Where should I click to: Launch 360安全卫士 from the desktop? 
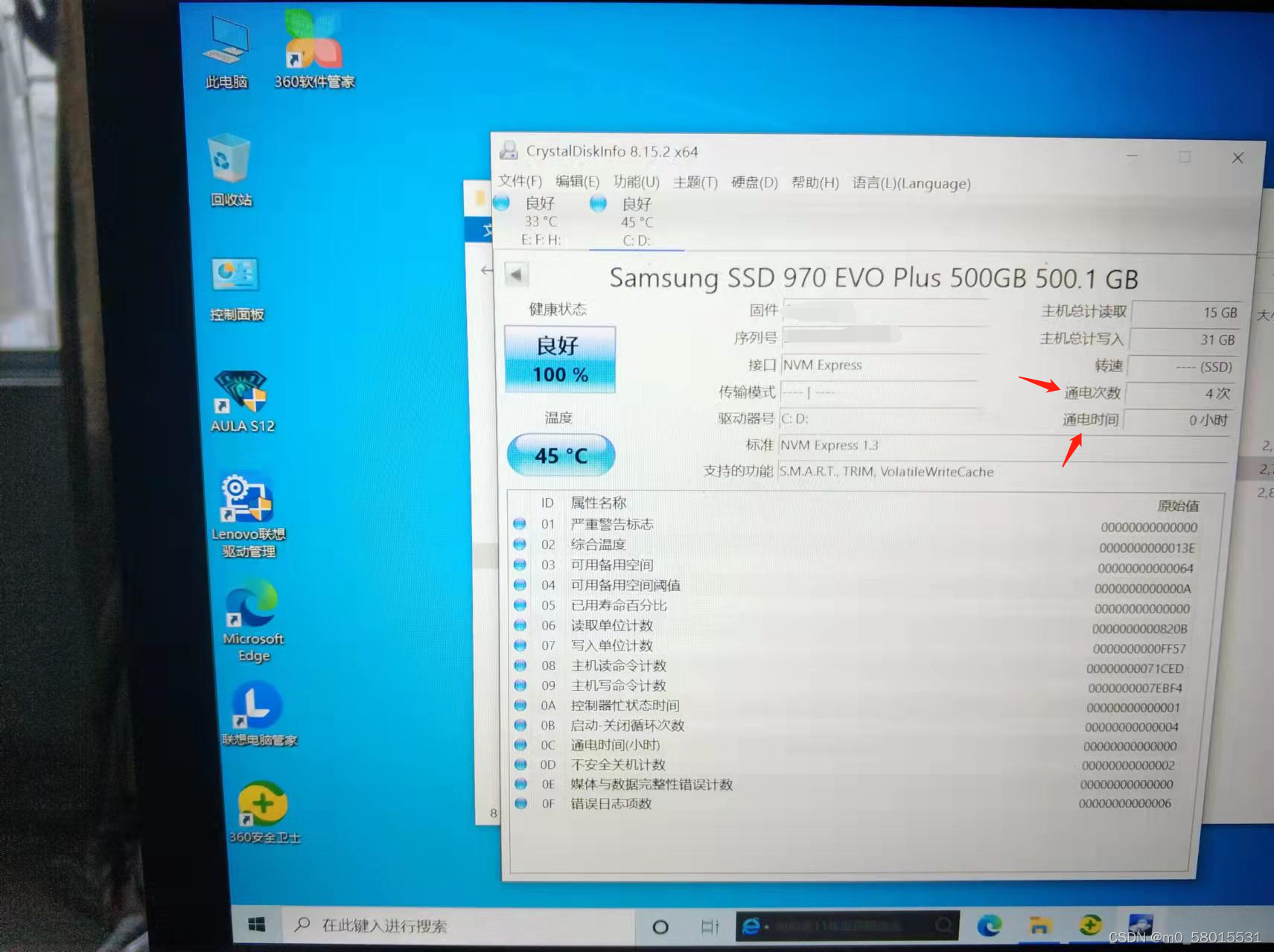tap(264, 813)
